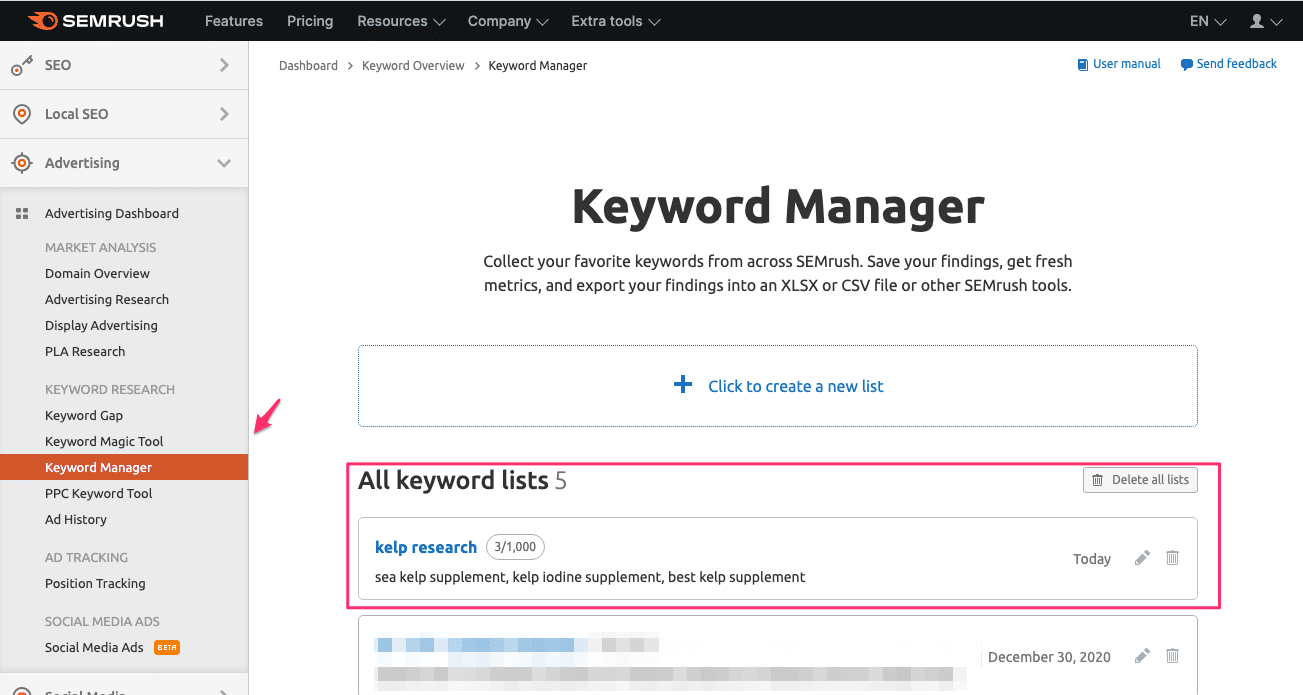The height and width of the screenshot is (695, 1303).
Task: Click the AD TRACKING section label
Action: pos(86,557)
